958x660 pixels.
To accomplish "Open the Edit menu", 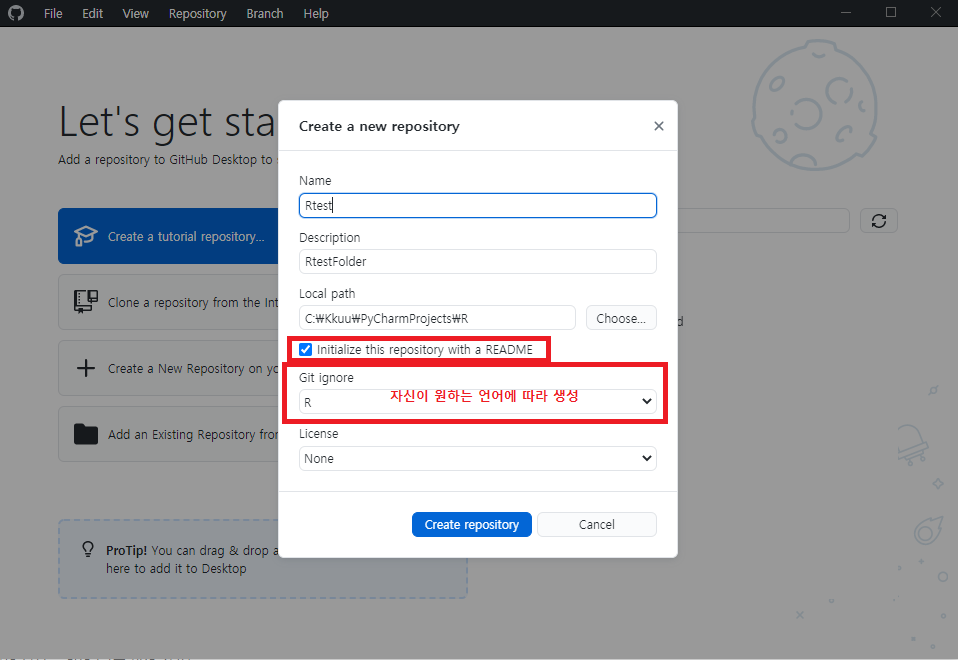I will [92, 13].
